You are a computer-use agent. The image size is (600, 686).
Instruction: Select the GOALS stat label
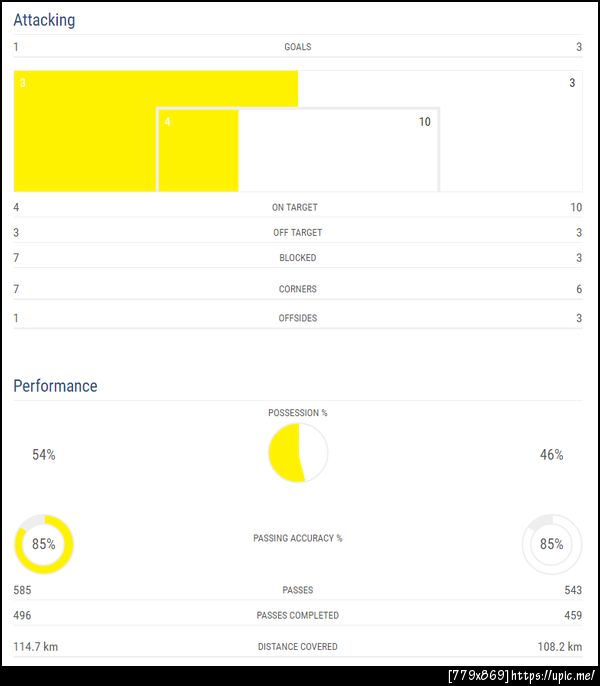pos(297,47)
